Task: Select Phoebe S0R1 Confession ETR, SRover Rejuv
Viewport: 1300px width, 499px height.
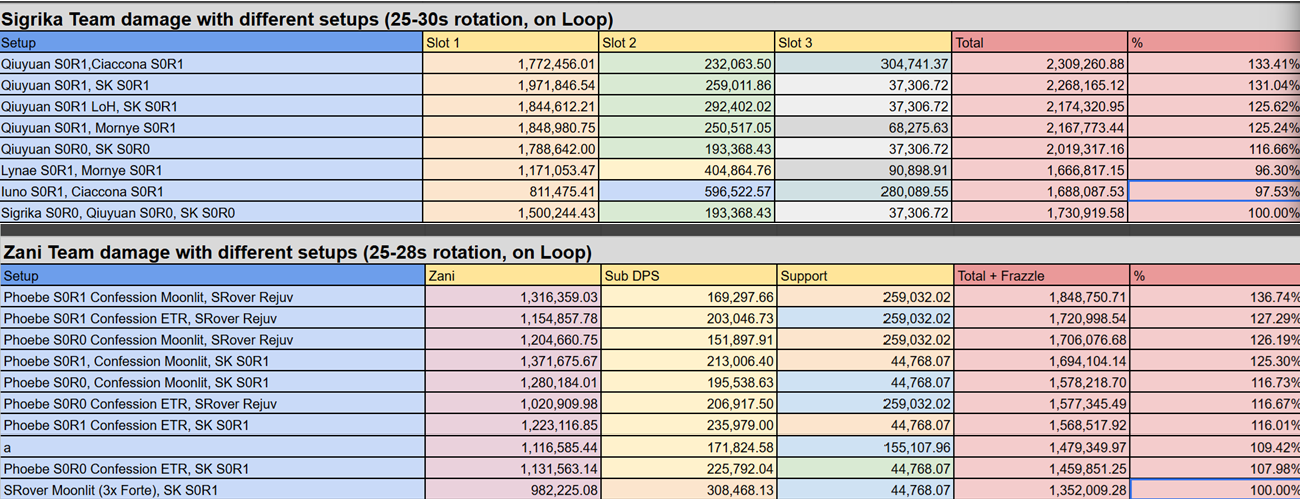Action: coord(211,319)
